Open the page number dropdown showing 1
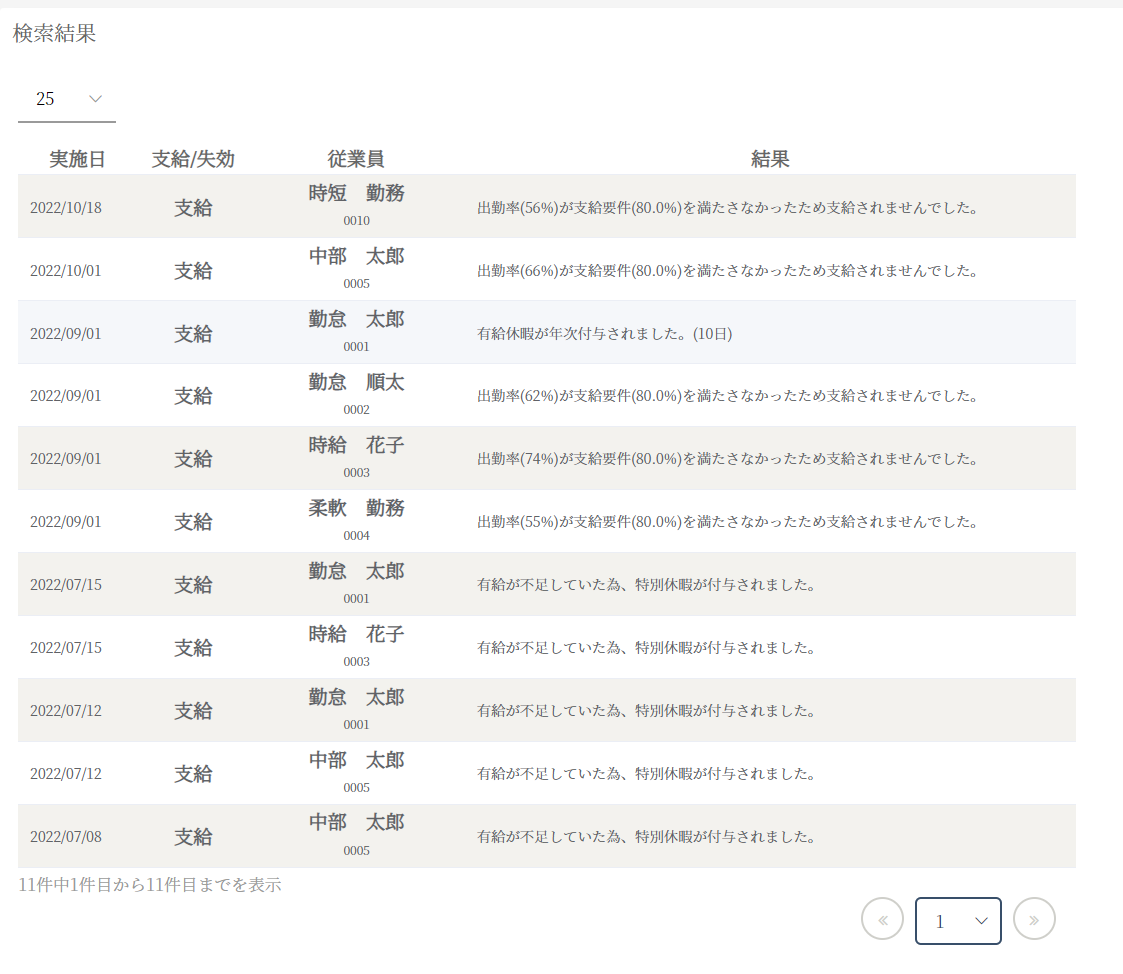1123x974 pixels. [958, 921]
